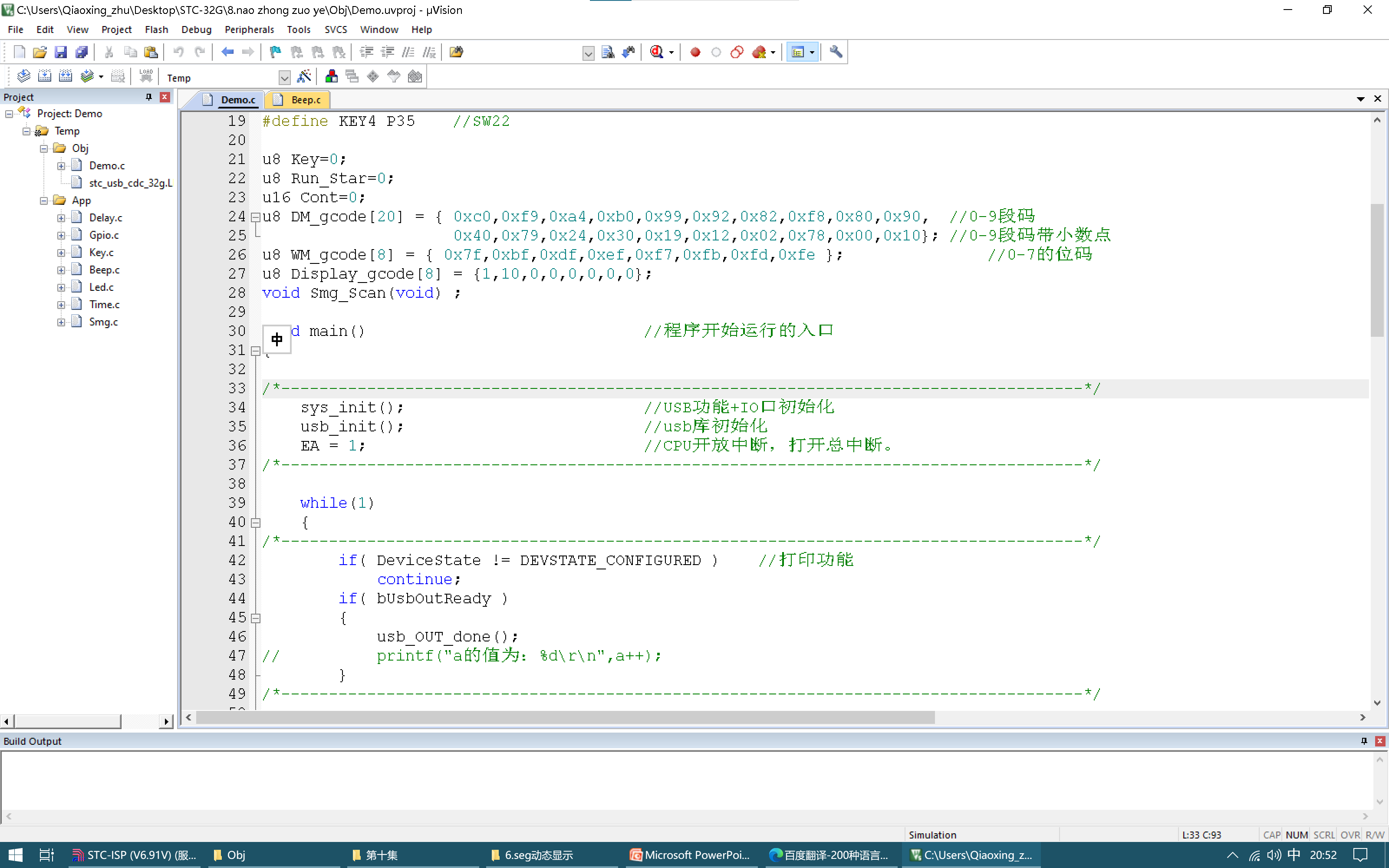The image size is (1389, 868).
Task: Disable all breakpoints with the red rings icon
Action: [x=737, y=52]
